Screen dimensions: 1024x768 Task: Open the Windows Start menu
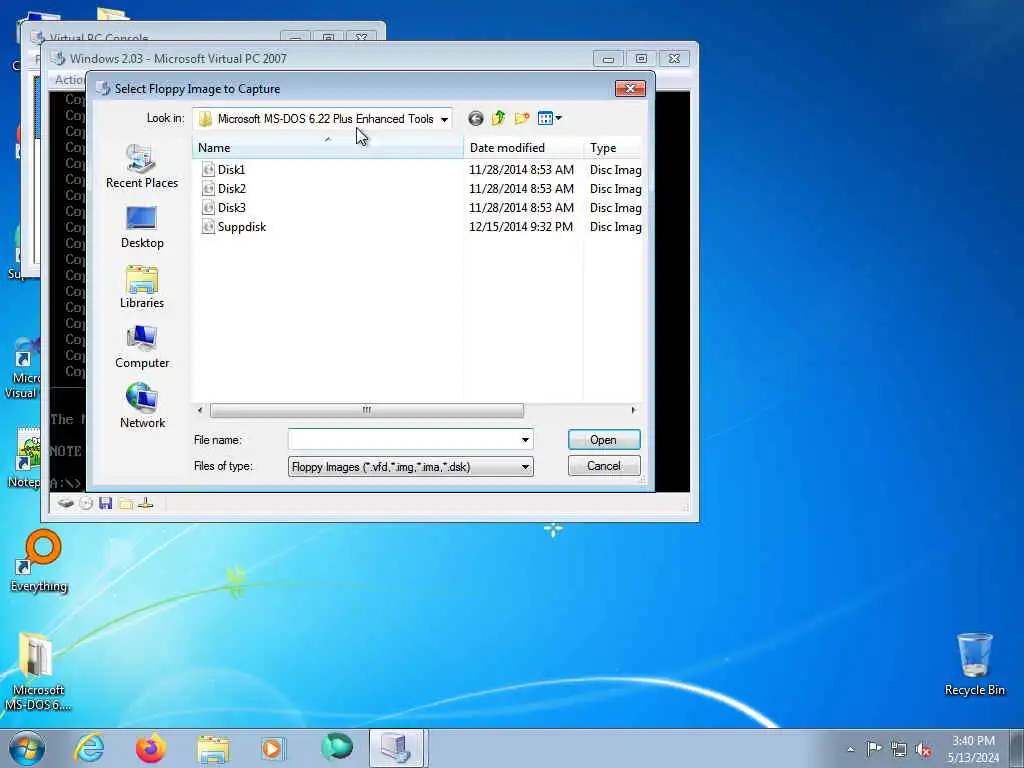tap(27, 748)
